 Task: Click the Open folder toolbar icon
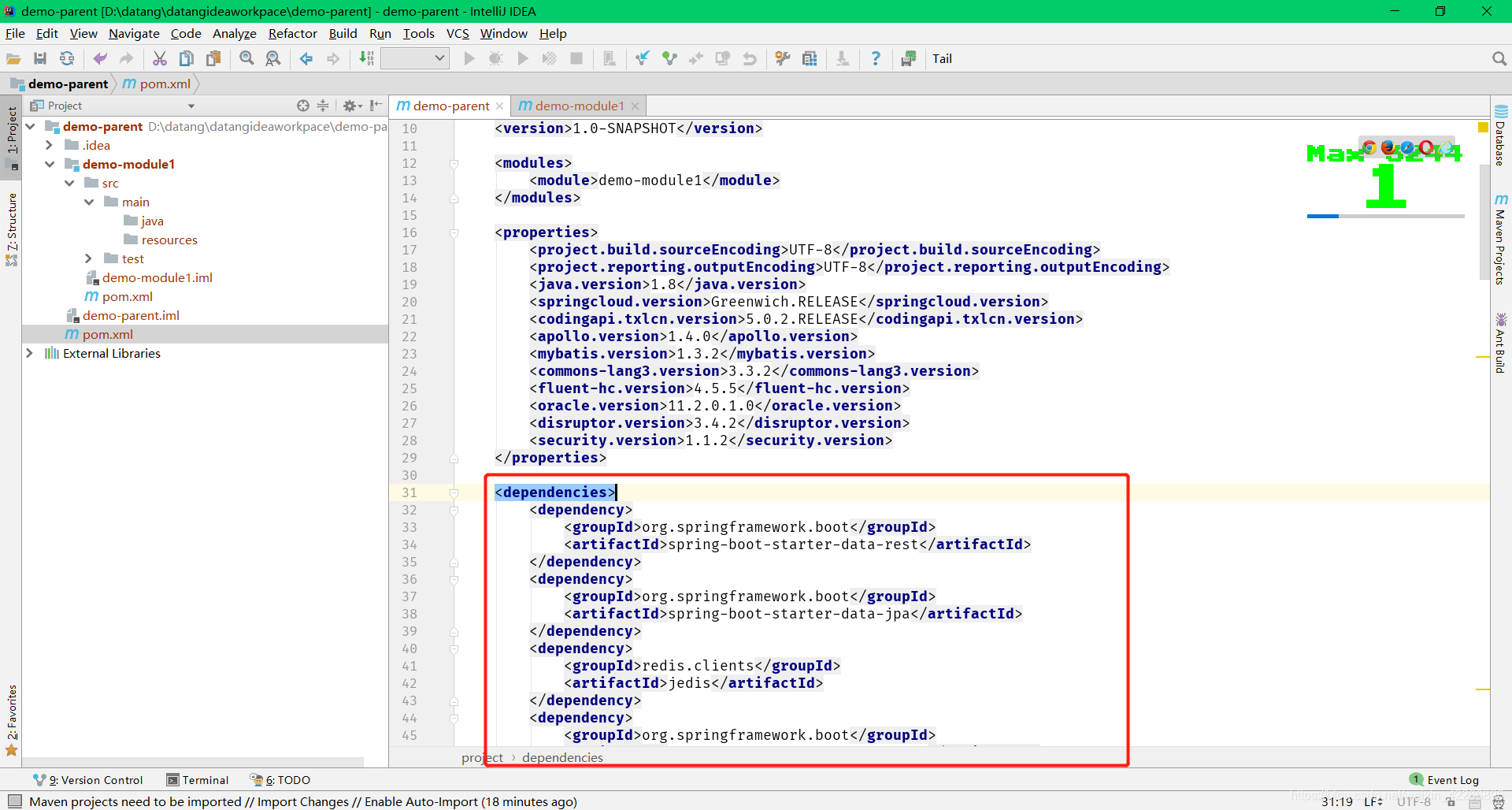(13, 58)
